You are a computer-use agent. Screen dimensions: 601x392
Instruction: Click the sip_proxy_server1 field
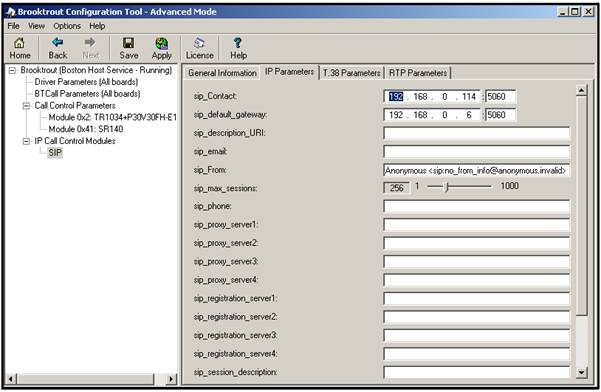point(477,225)
